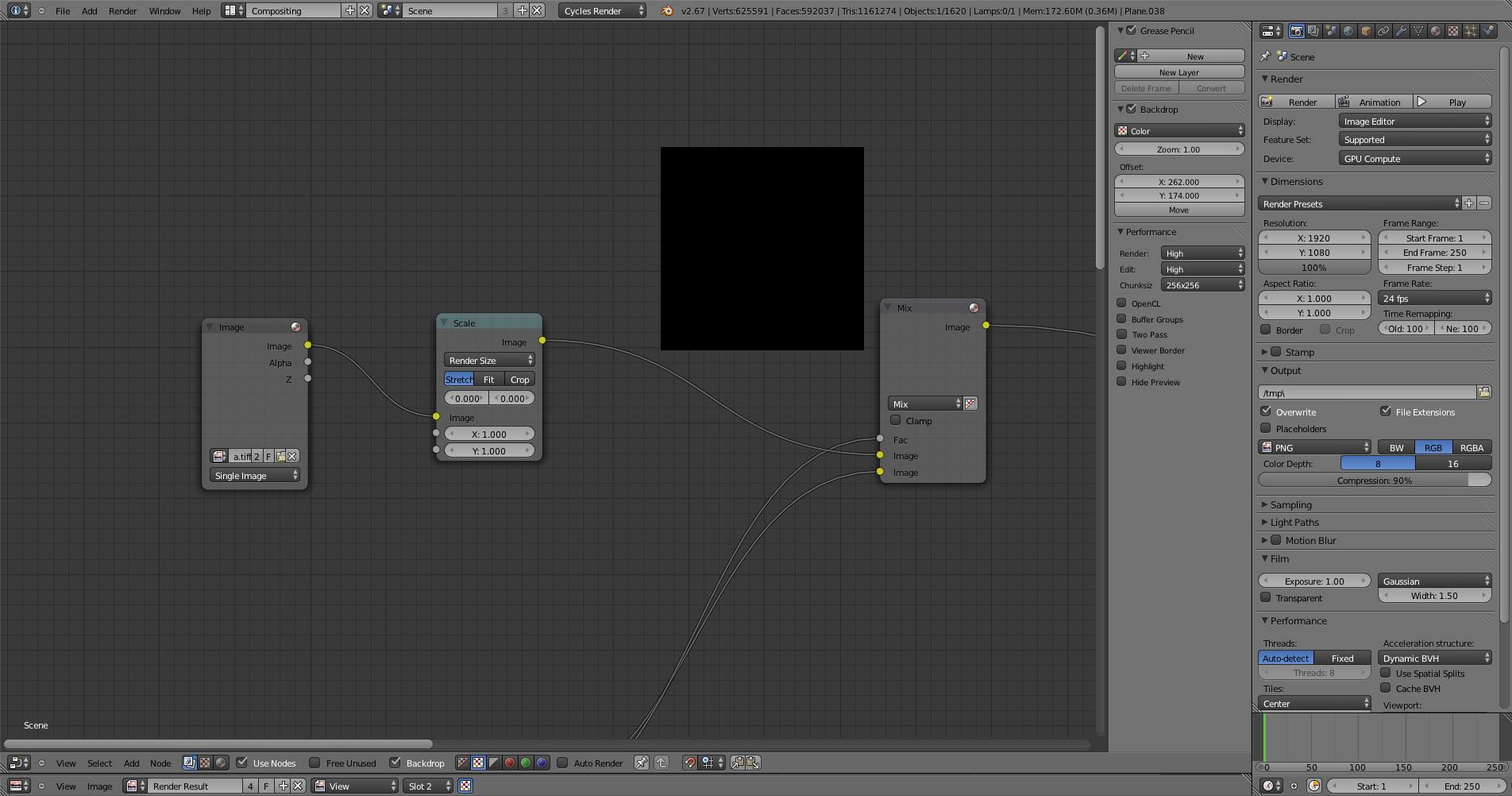Open the Render Size dropdown in Scale node
The height and width of the screenshot is (796, 1512).
click(x=489, y=360)
